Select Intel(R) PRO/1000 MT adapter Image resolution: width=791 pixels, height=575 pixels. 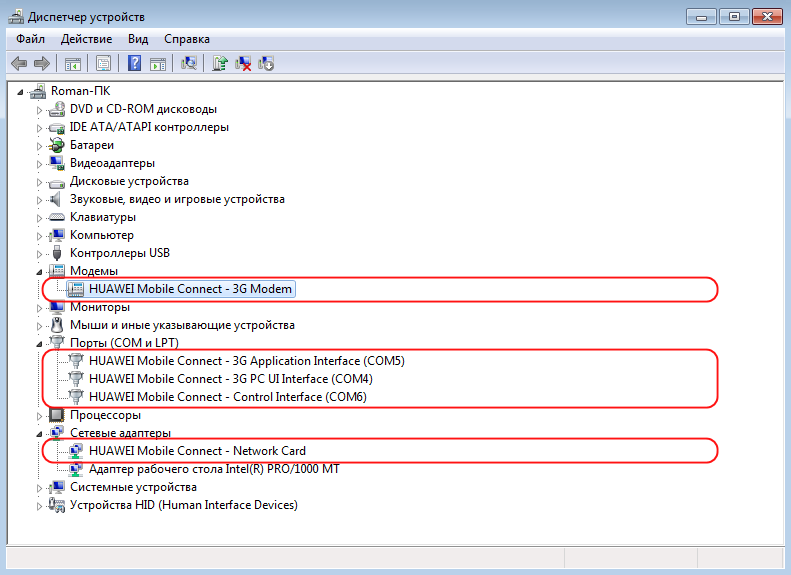(x=214, y=469)
